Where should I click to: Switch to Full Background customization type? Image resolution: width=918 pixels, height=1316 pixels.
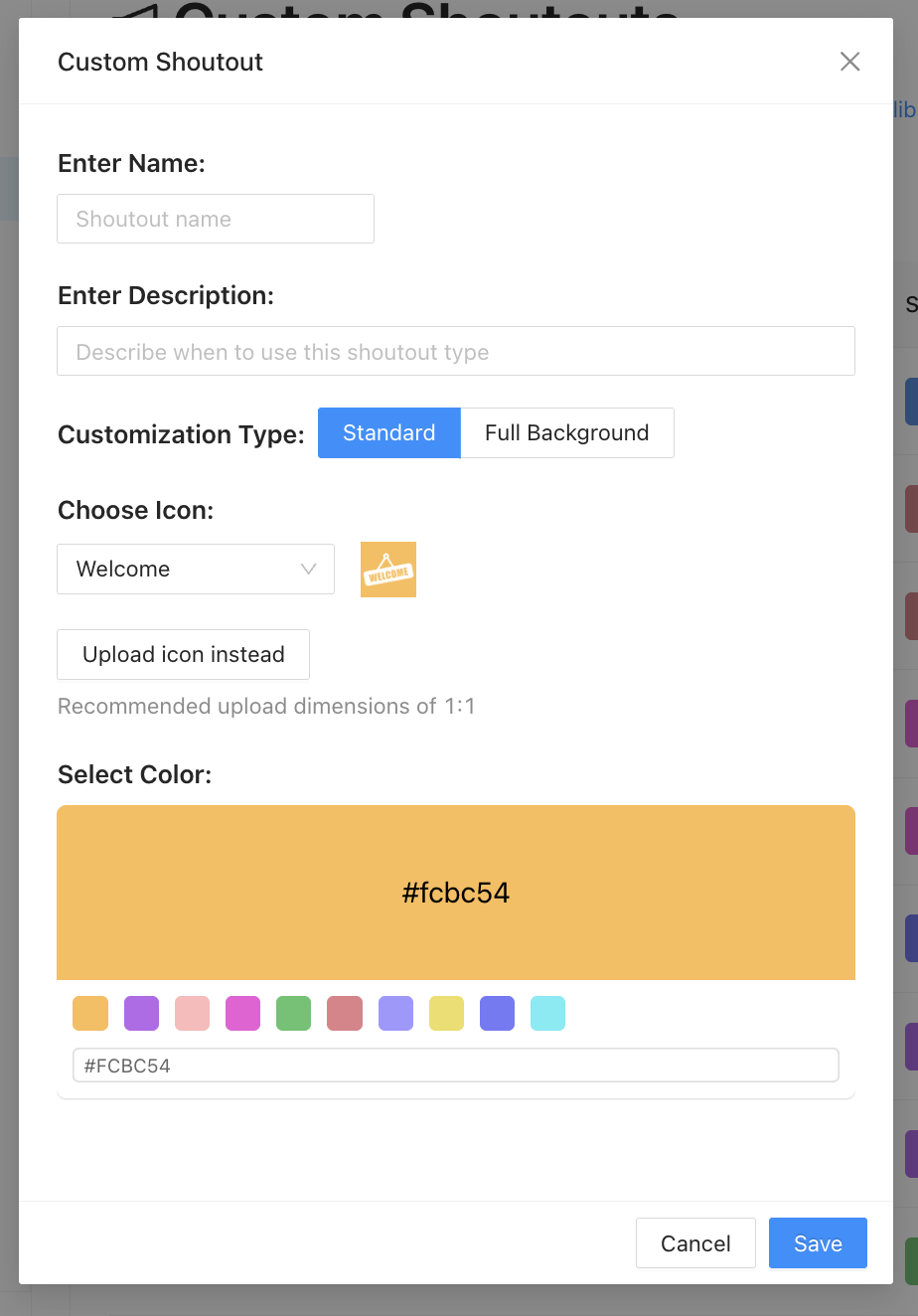coord(567,432)
